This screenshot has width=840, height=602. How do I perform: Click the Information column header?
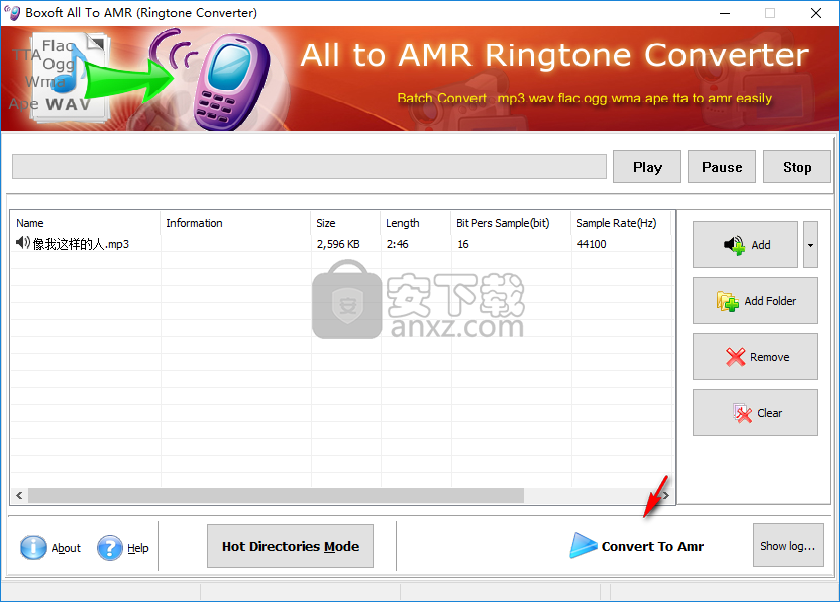tap(236, 223)
